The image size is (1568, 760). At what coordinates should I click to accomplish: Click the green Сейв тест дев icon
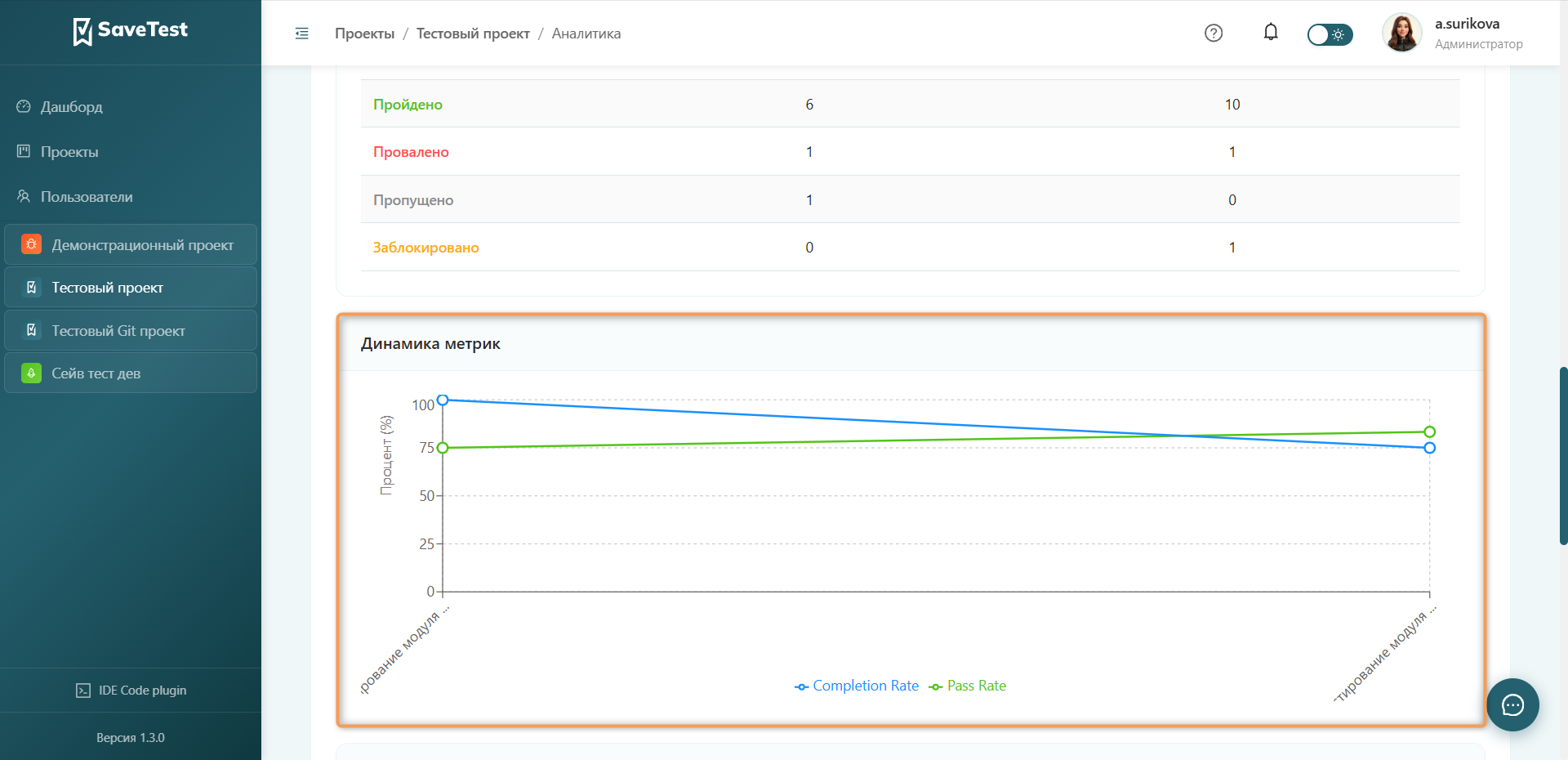click(31, 373)
